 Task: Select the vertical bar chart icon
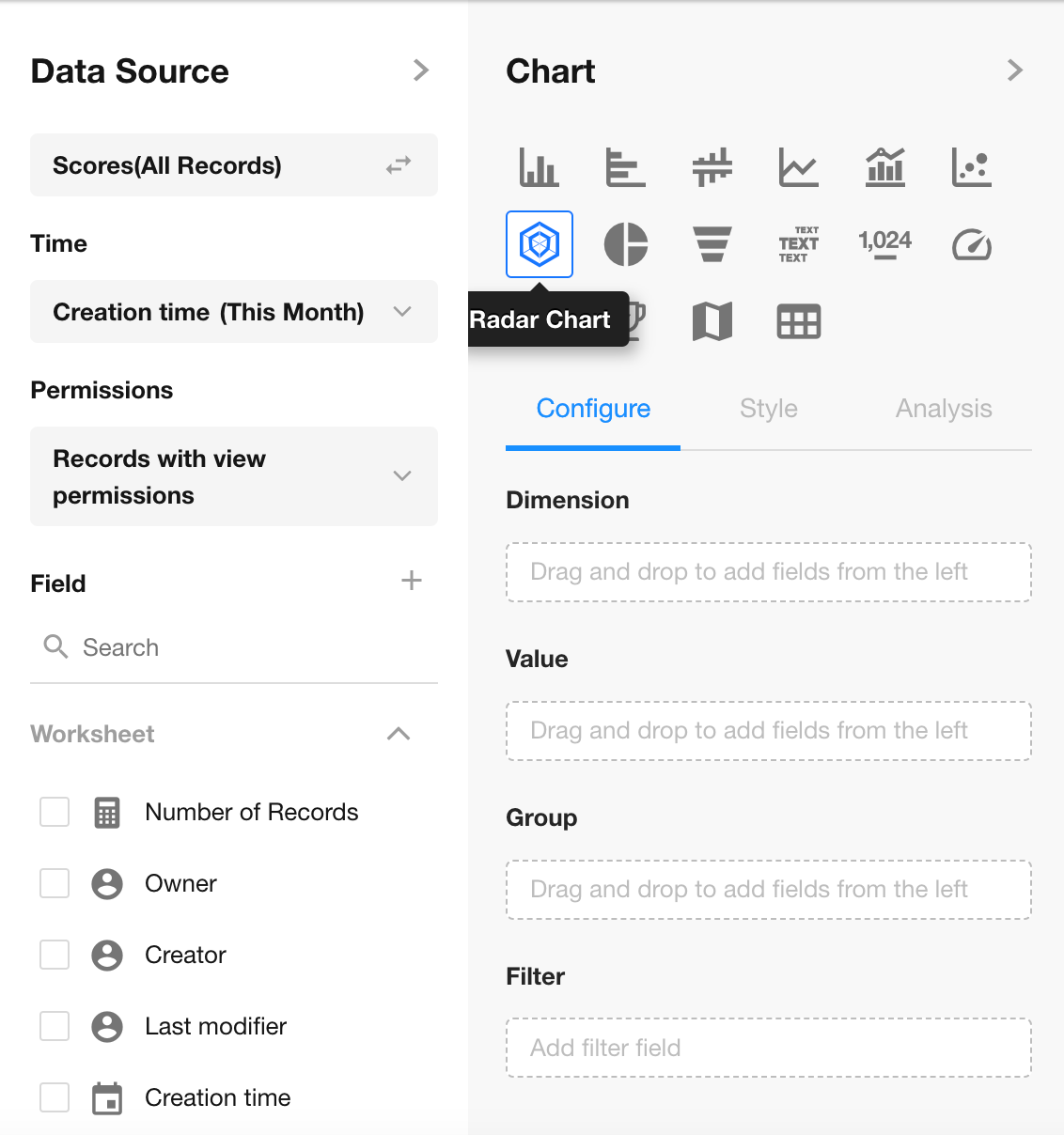pyautogui.click(x=539, y=167)
